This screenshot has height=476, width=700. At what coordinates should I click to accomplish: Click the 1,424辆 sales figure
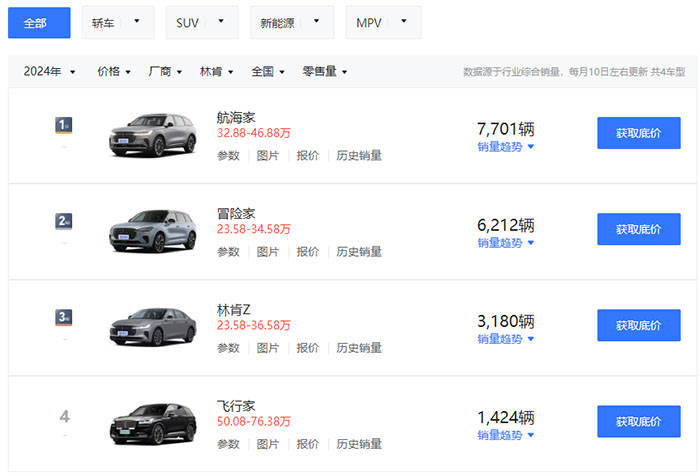(x=506, y=418)
